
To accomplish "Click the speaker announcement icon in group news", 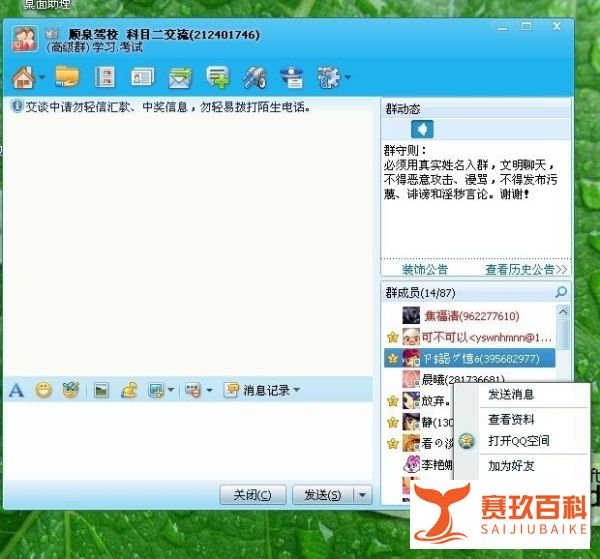I will pyautogui.click(x=422, y=129).
